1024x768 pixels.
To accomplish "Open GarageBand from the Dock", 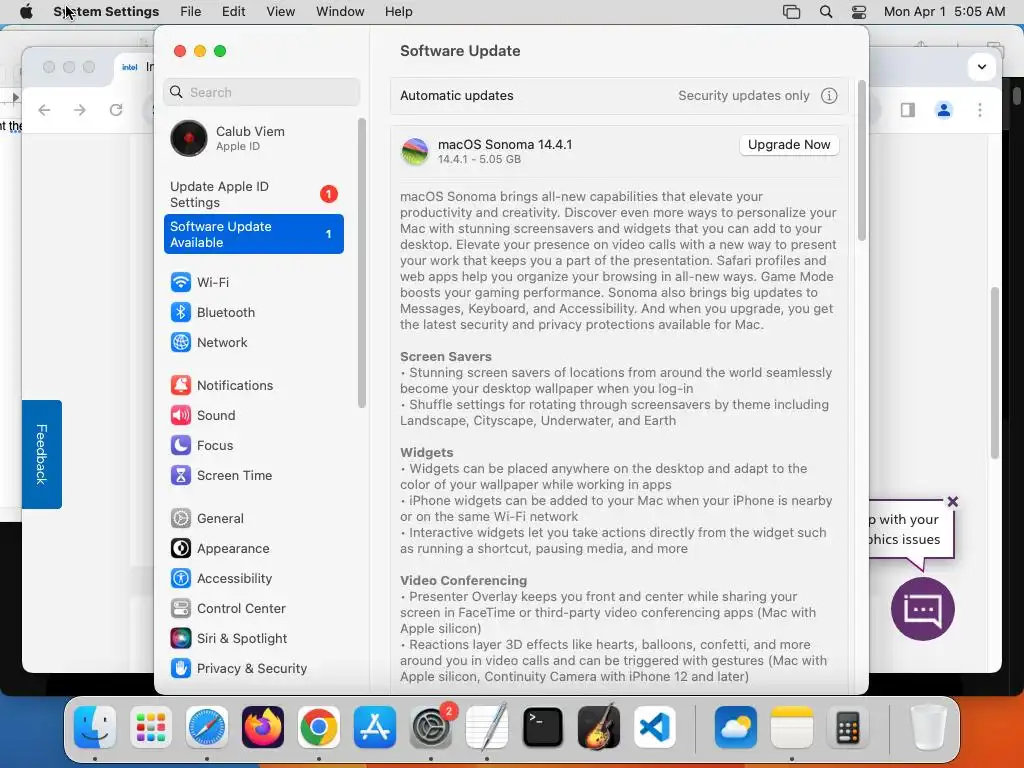I will coord(599,727).
